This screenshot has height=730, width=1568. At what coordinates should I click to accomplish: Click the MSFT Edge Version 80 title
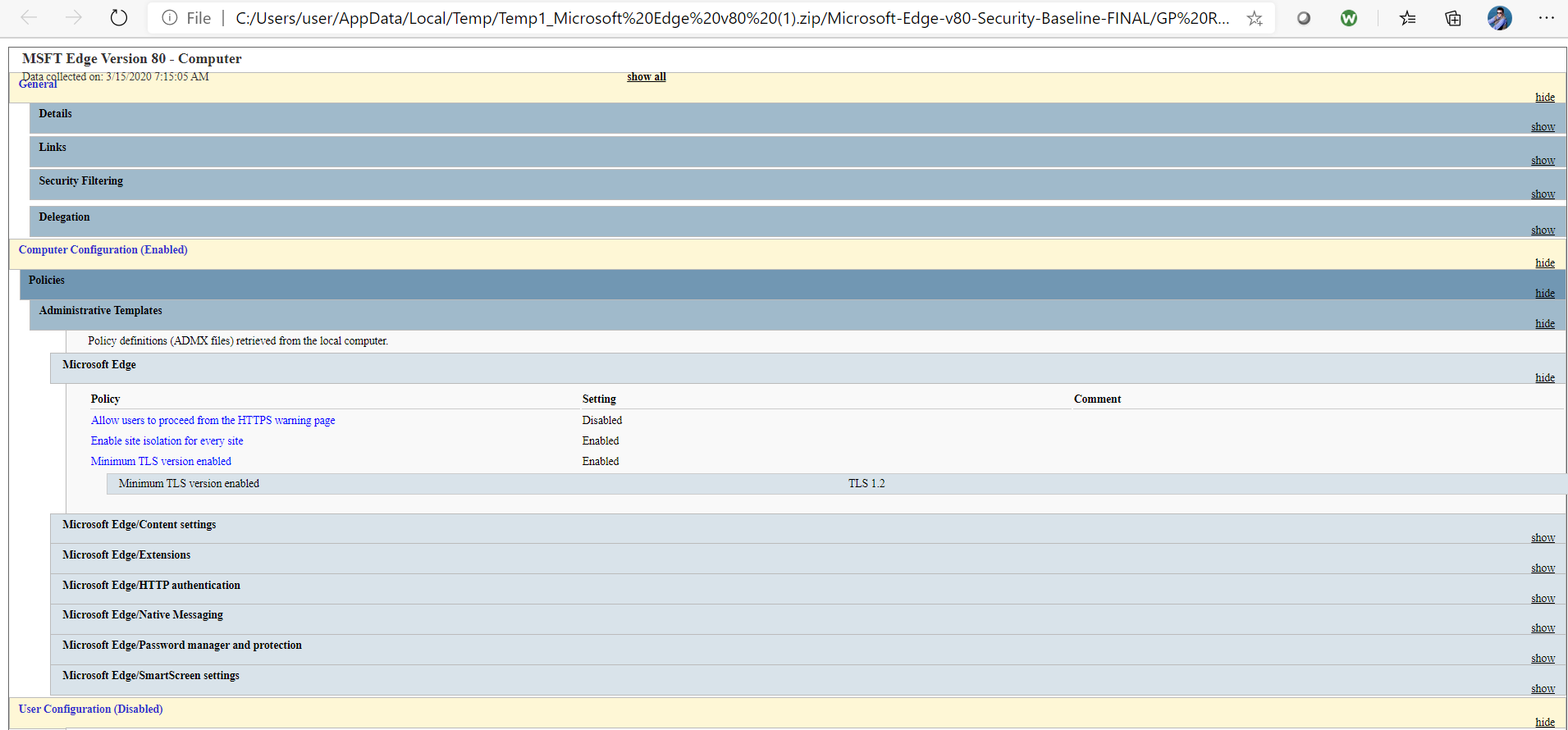131,58
